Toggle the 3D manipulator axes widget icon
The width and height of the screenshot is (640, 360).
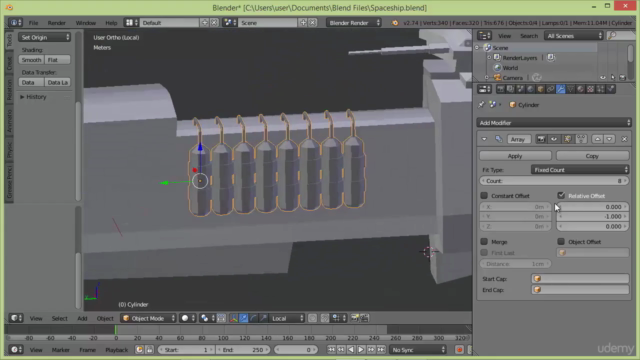tap(233, 318)
